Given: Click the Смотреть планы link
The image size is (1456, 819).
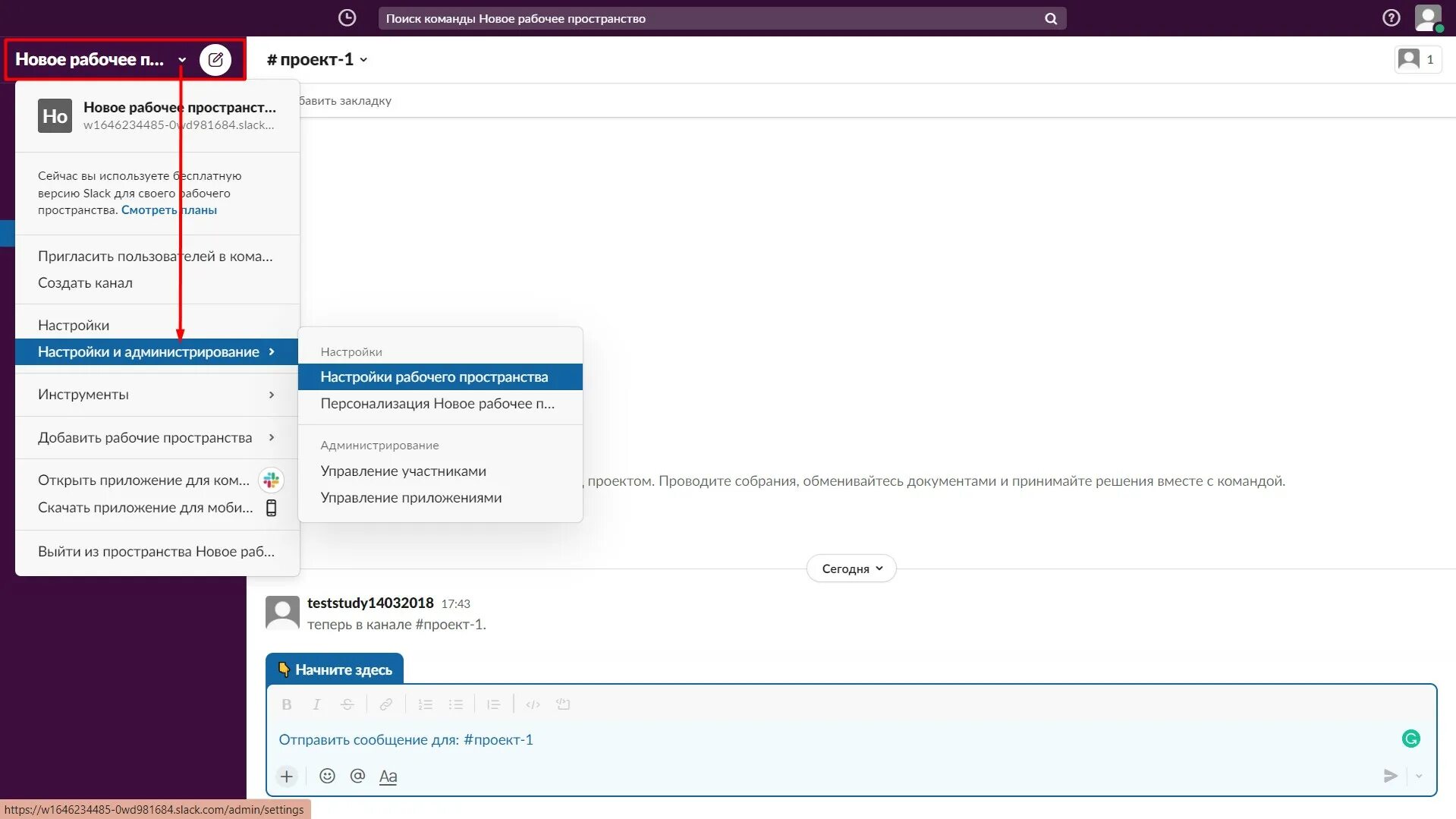Looking at the screenshot, I should pyautogui.click(x=169, y=210).
